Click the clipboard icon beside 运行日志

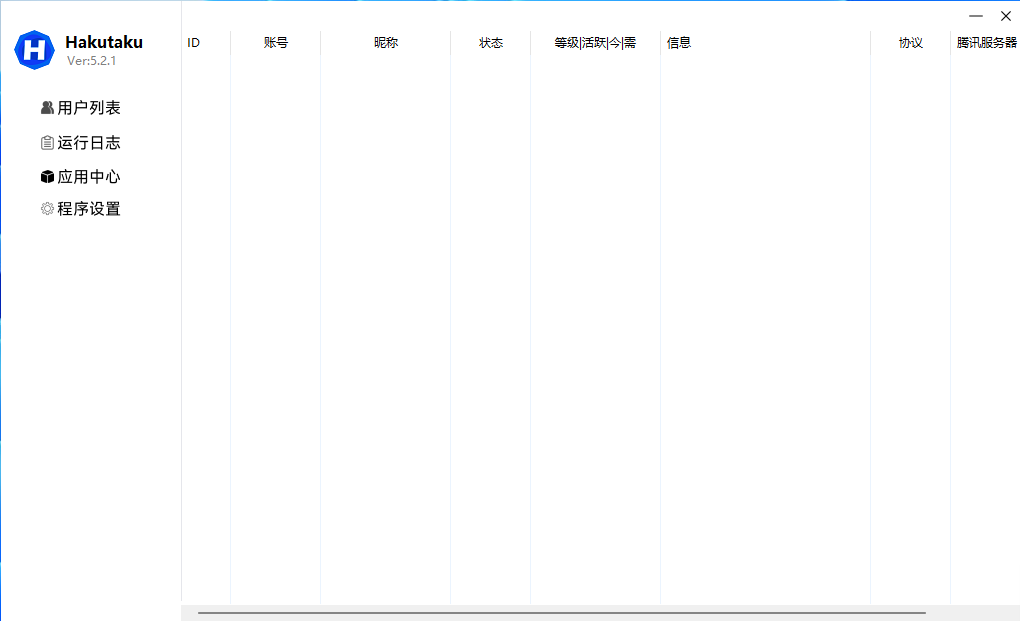click(x=47, y=143)
